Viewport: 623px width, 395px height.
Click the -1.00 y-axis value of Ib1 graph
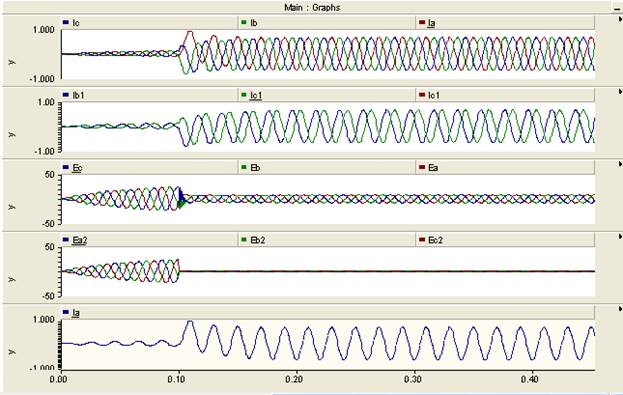coord(44,151)
